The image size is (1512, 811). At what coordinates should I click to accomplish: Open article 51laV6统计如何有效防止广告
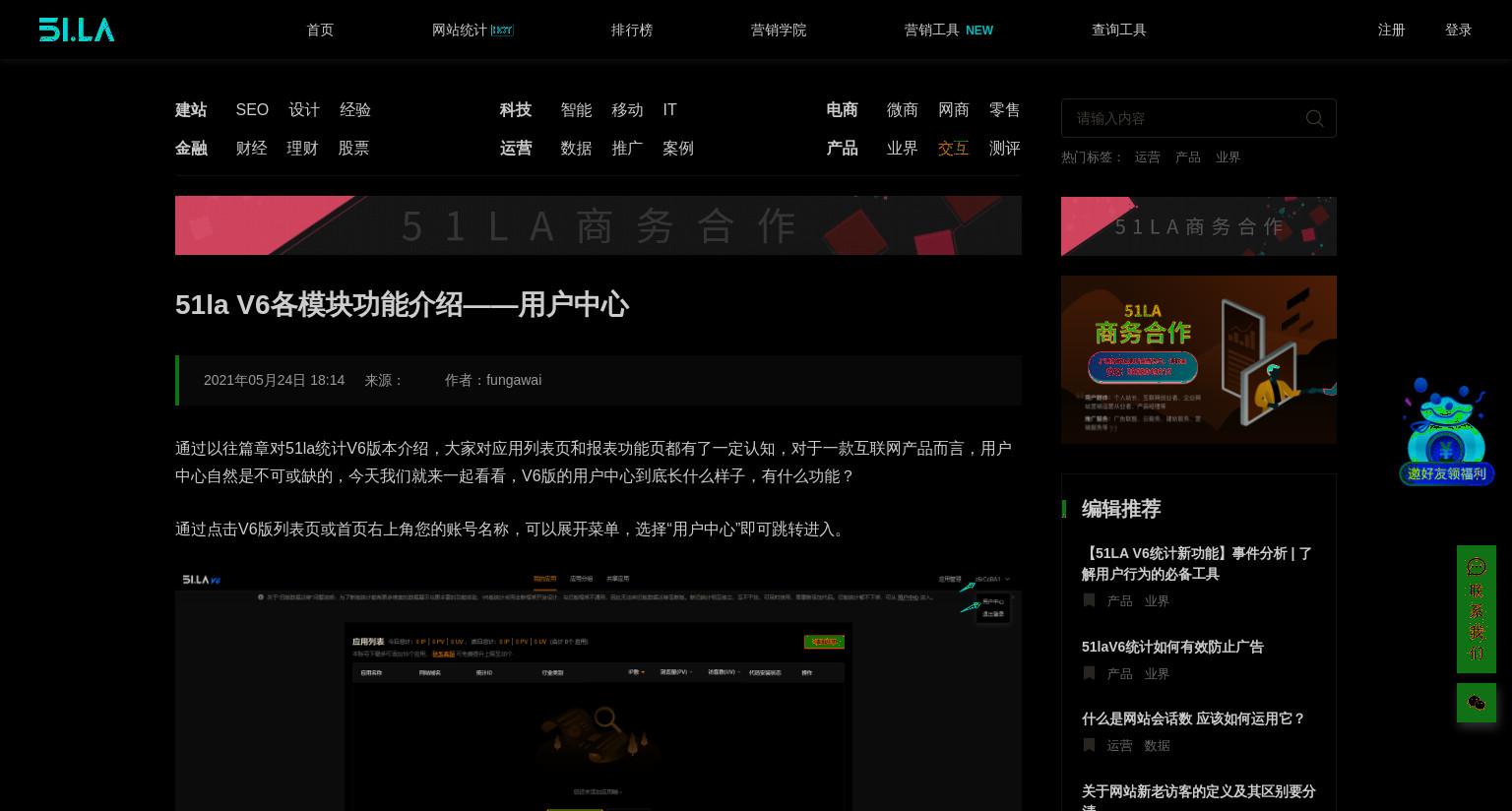(1172, 647)
